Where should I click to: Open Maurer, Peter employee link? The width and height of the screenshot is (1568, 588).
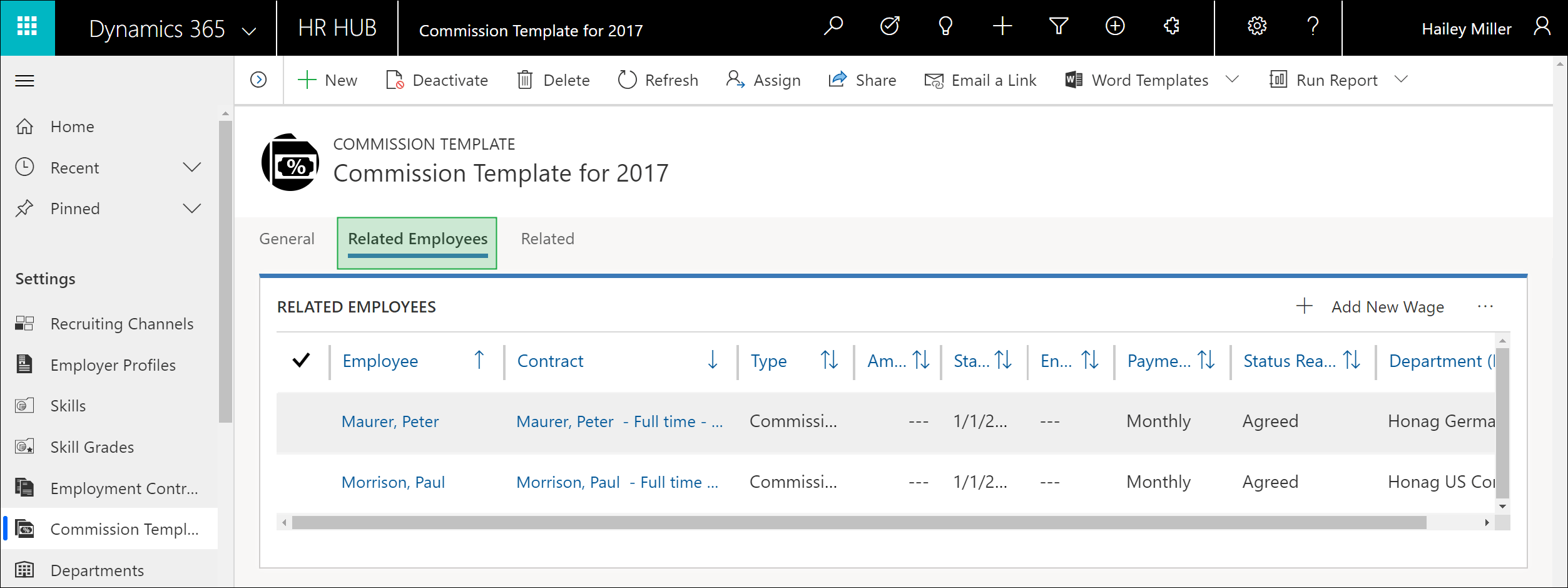click(x=390, y=421)
